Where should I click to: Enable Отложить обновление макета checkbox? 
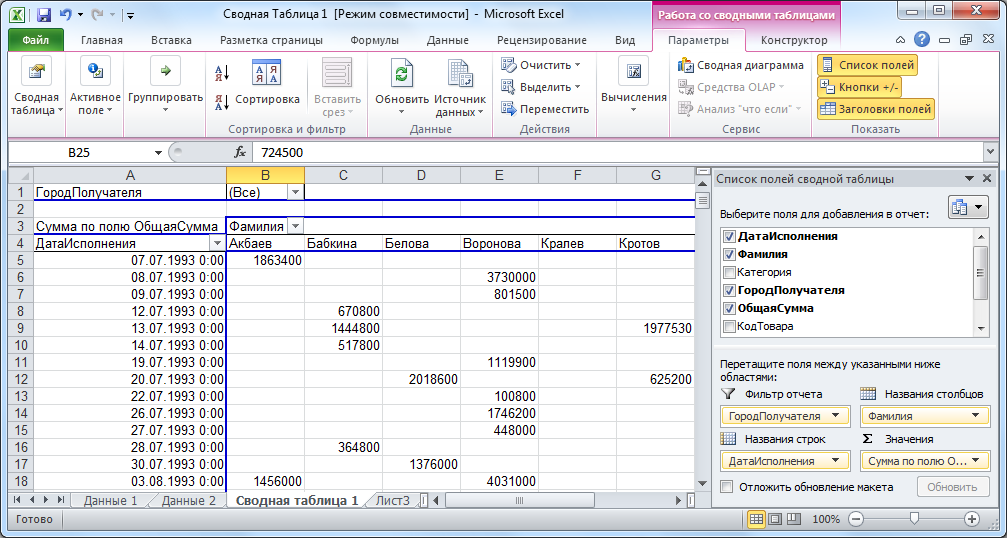[x=727, y=487]
